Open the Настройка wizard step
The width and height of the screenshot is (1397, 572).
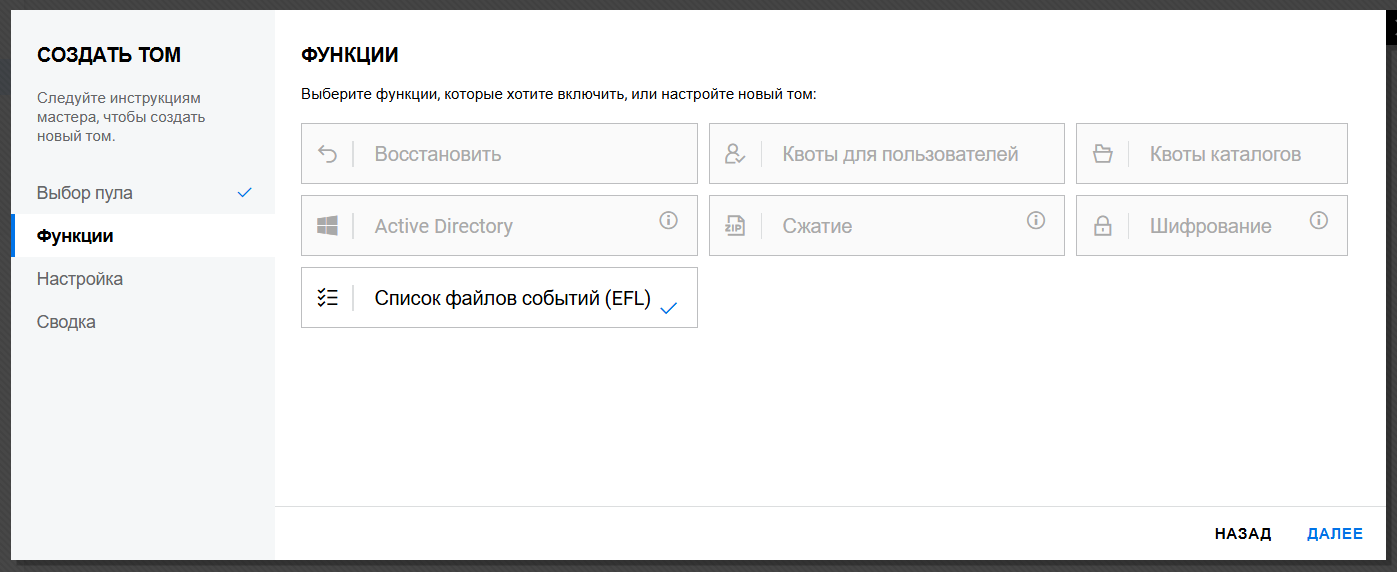(x=80, y=279)
